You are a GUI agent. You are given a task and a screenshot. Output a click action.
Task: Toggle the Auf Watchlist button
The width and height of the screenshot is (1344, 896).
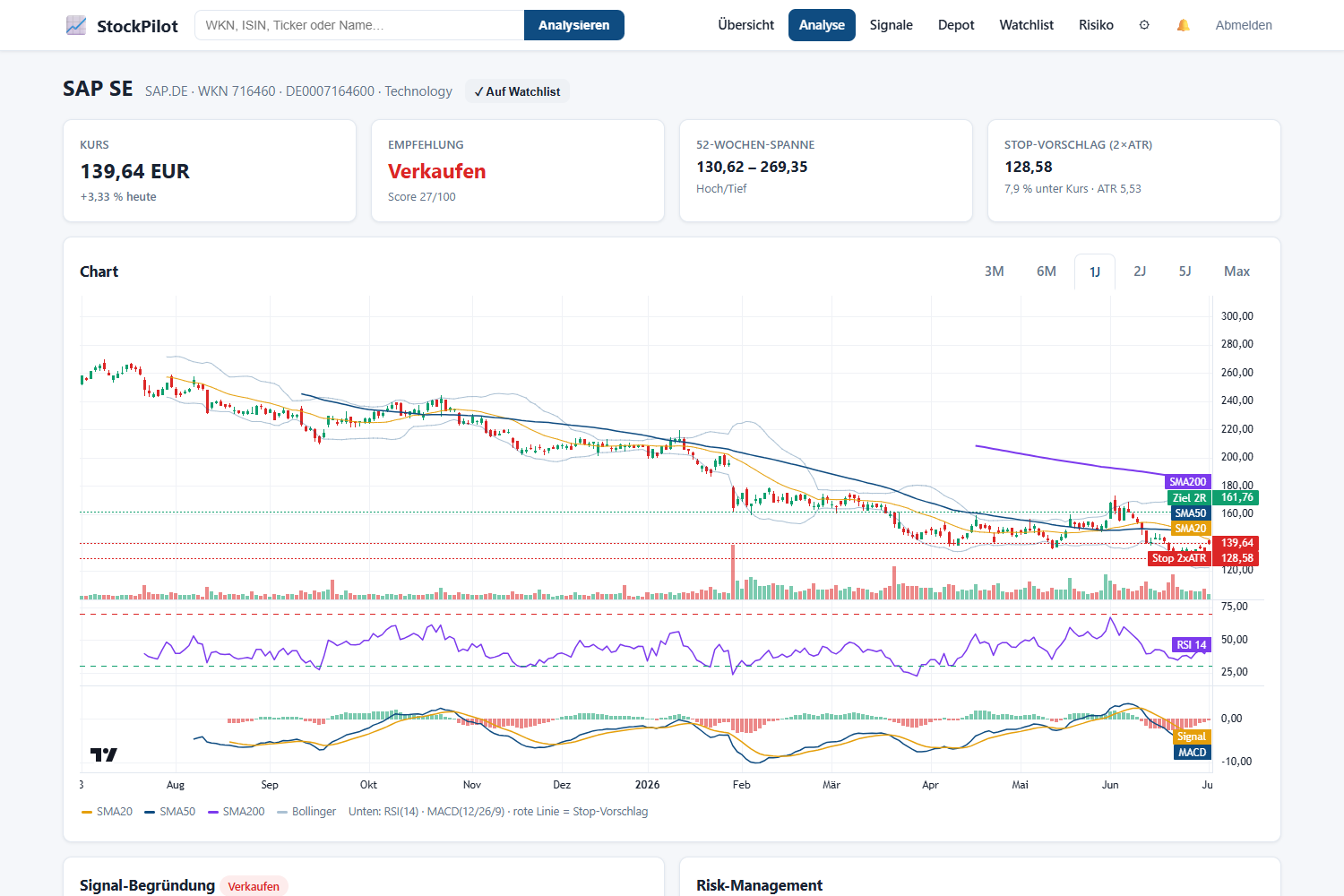coord(517,91)
